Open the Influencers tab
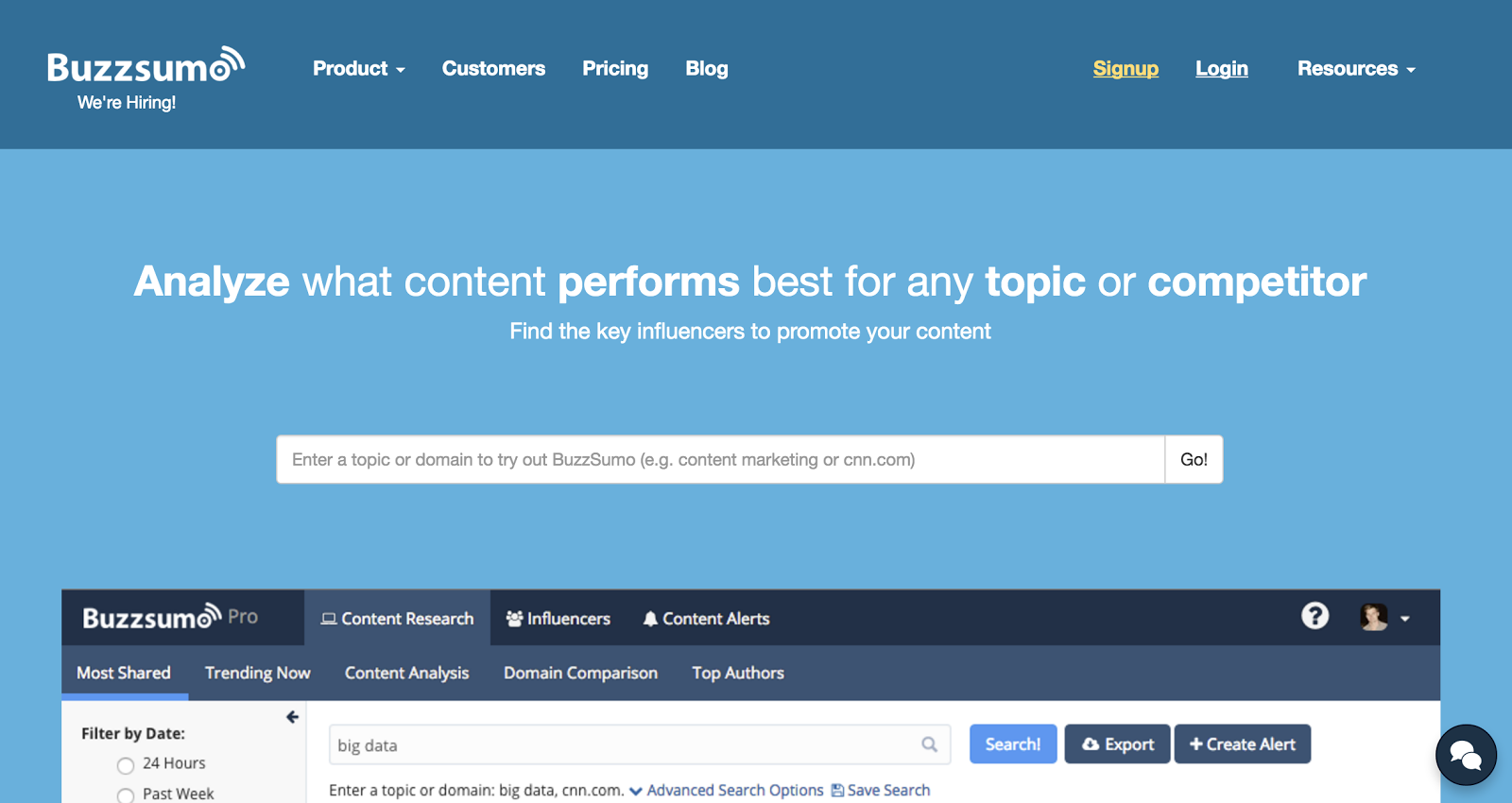Viewport: 1512px width, 803px height. (x=558, y=619)
